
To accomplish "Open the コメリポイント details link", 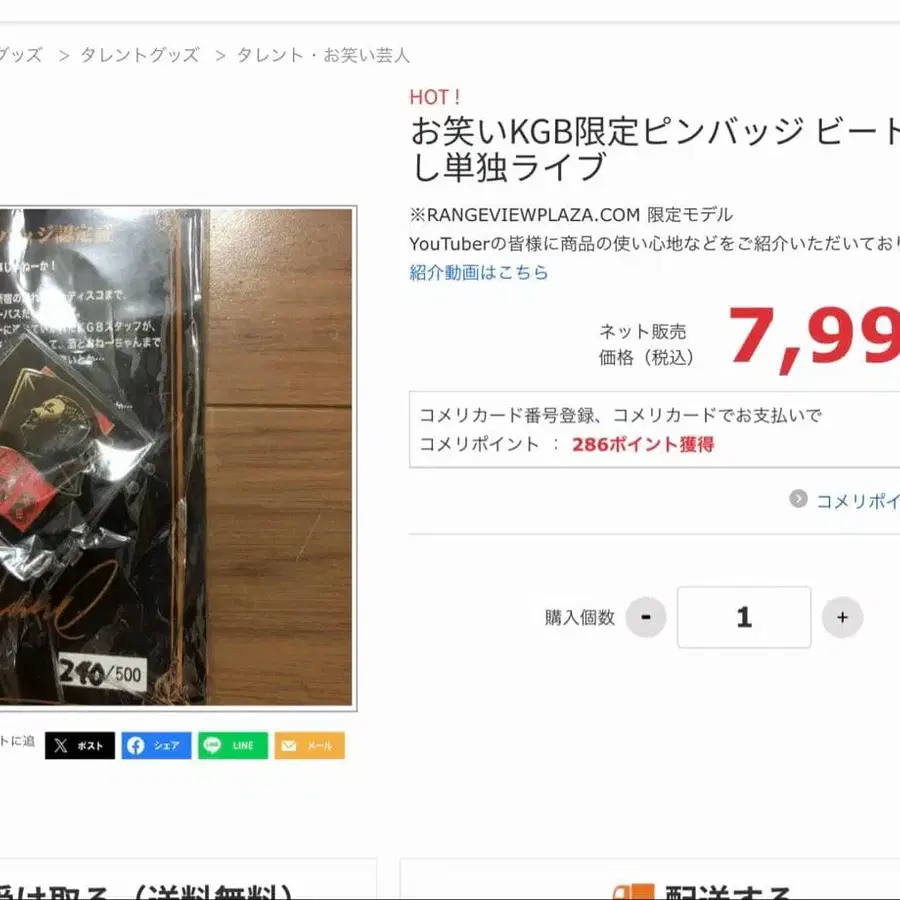I will coord(858,501).
